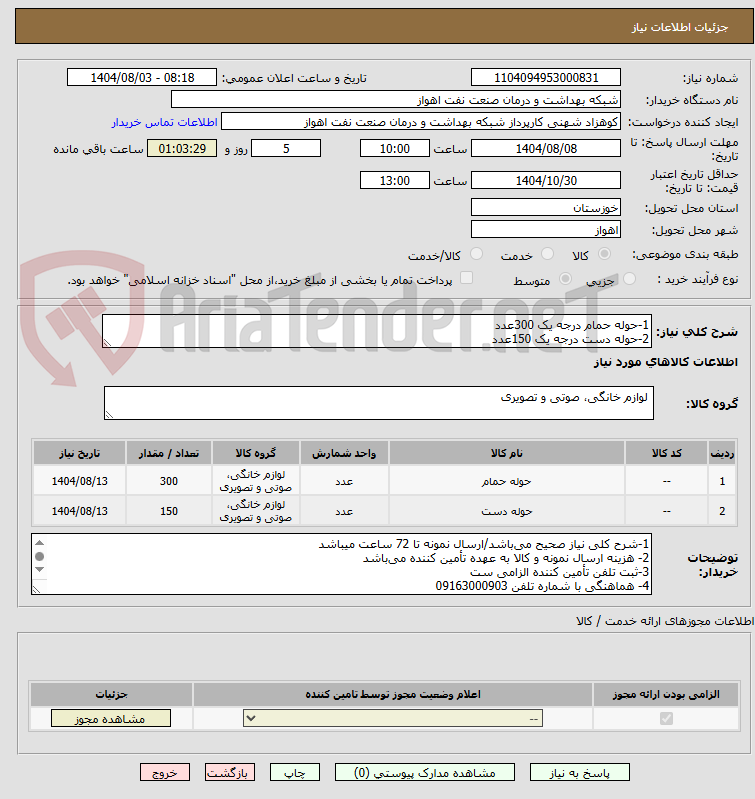Click scroll-up arrow in توضیحات خریدار box

click(x=40, y=543)
